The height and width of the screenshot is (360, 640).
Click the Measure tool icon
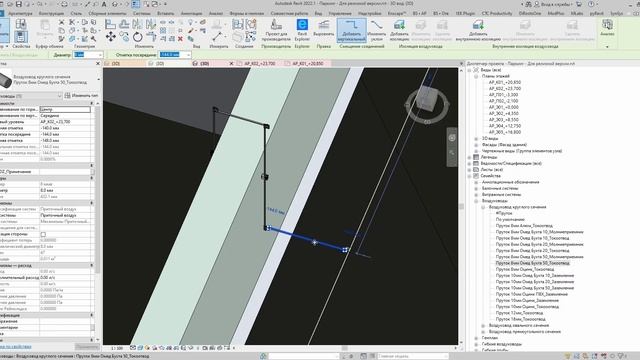(217, 37)
